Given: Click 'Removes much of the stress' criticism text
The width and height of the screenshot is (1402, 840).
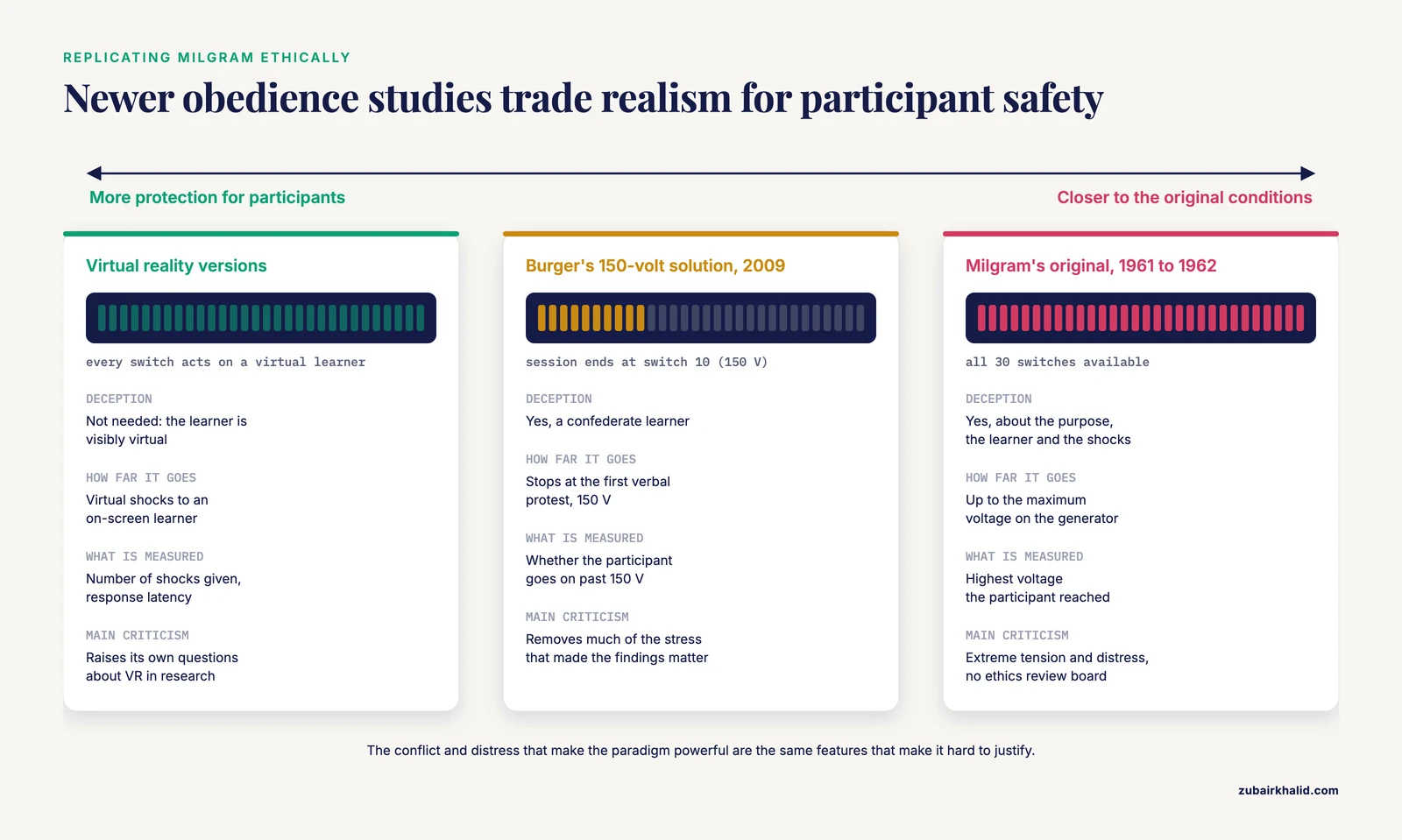Looking at the screenshot, I should 617,648.
